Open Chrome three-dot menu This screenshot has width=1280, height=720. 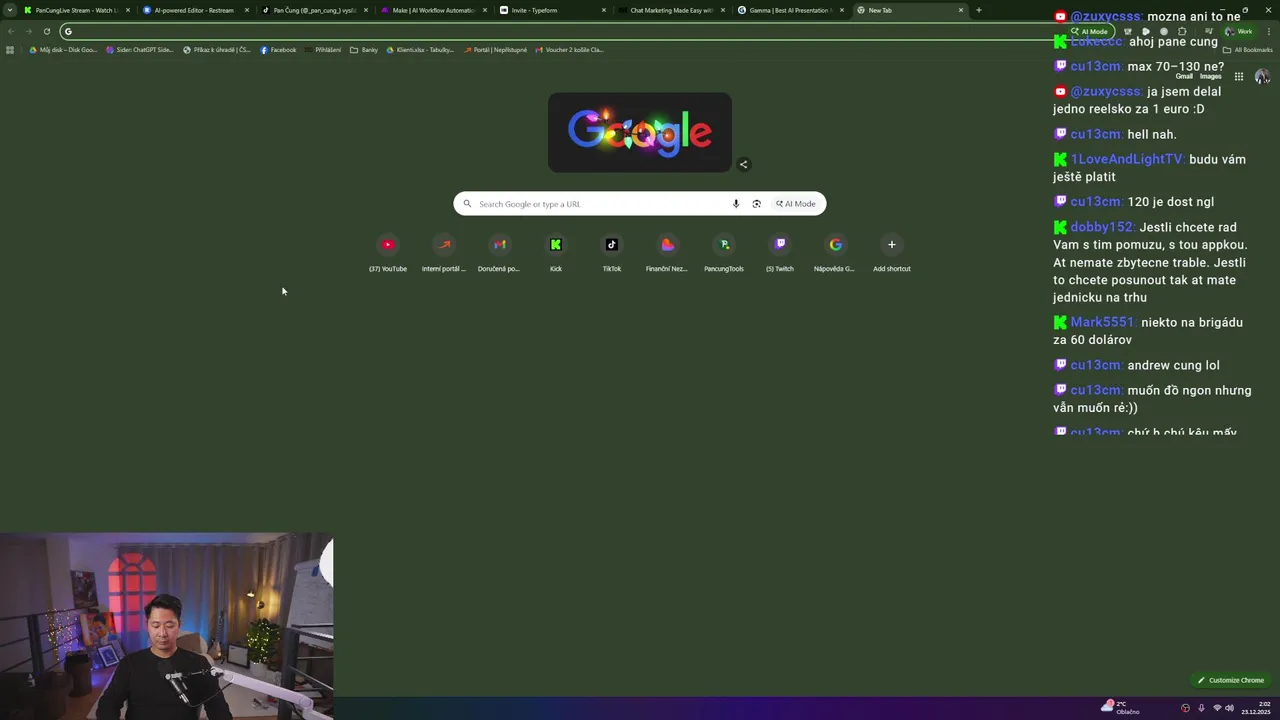pyautogui.click(x=1269, y=31)
